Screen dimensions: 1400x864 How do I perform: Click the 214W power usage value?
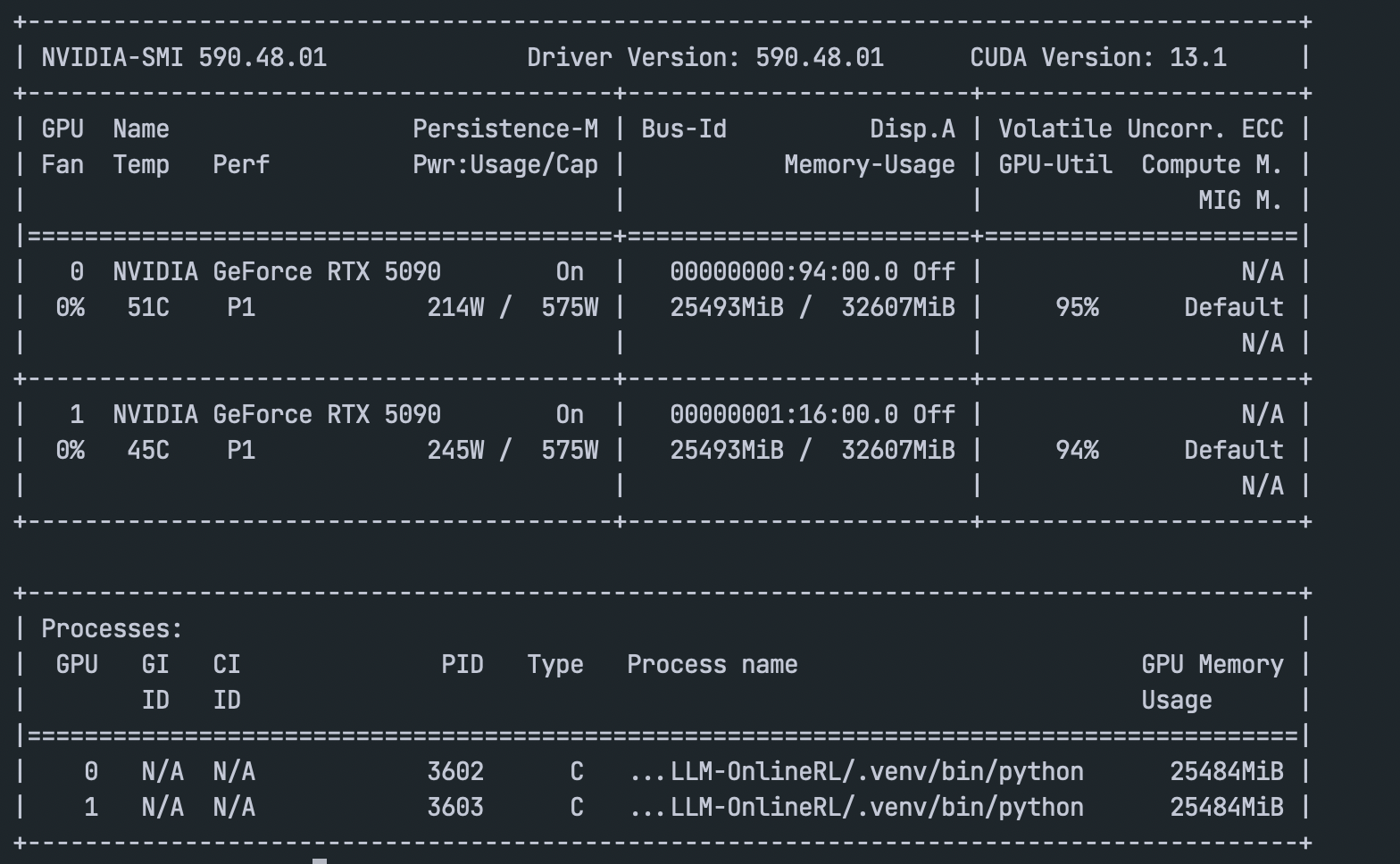pyautogui.click(x=455, y=308)
